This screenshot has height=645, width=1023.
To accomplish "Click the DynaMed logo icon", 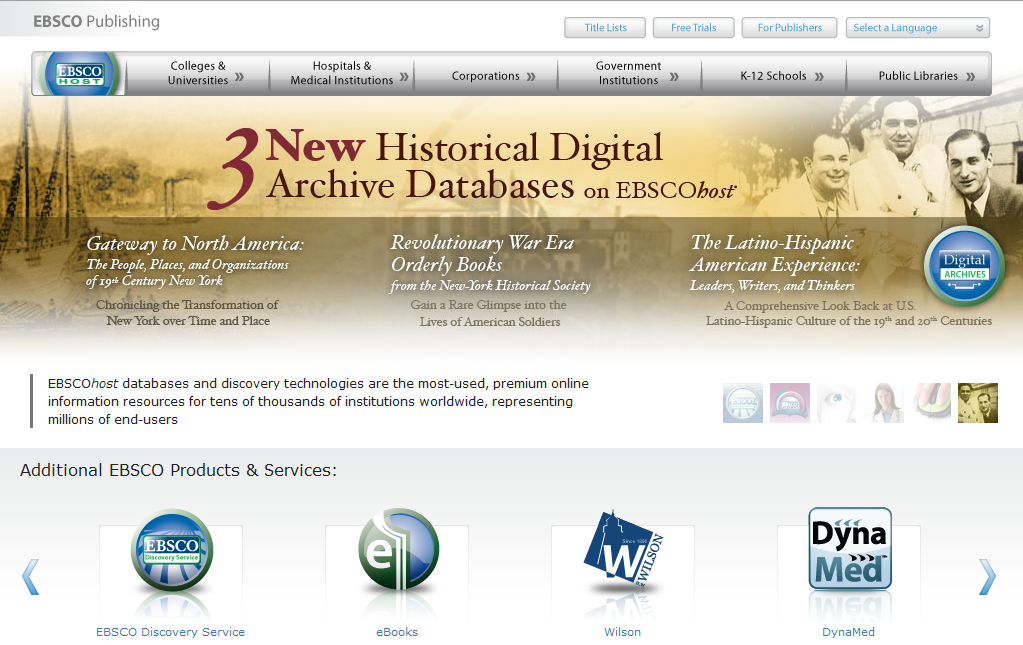I will (x=850, y=548).
